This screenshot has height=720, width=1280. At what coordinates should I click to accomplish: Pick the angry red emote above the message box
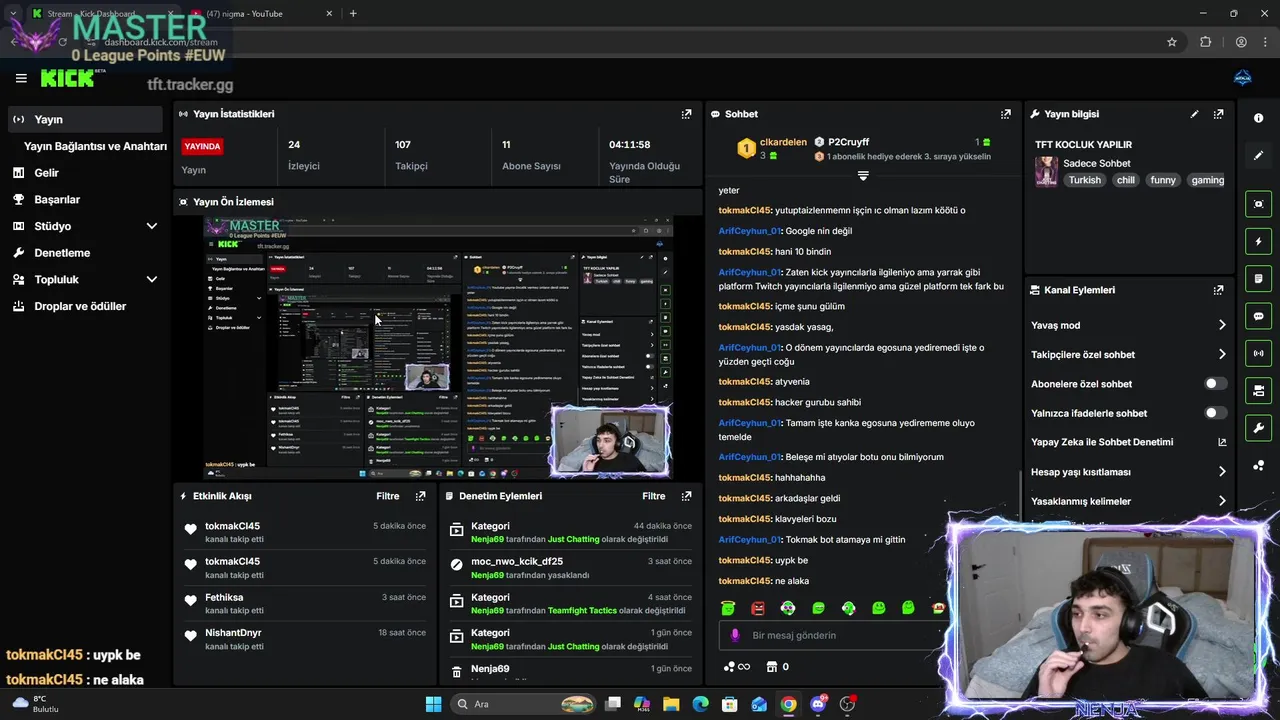pos(758,608)
